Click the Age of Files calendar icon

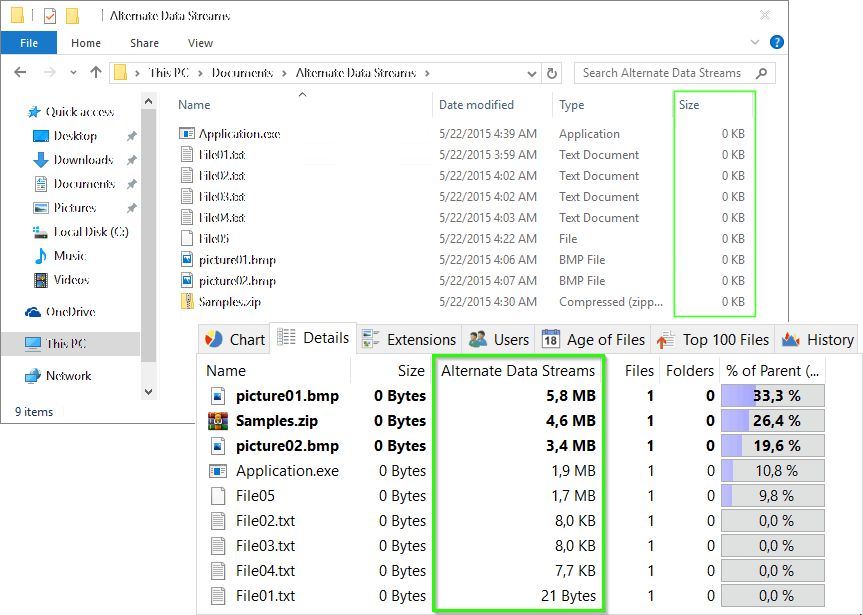pyautogui.click(x=550, y=339)
